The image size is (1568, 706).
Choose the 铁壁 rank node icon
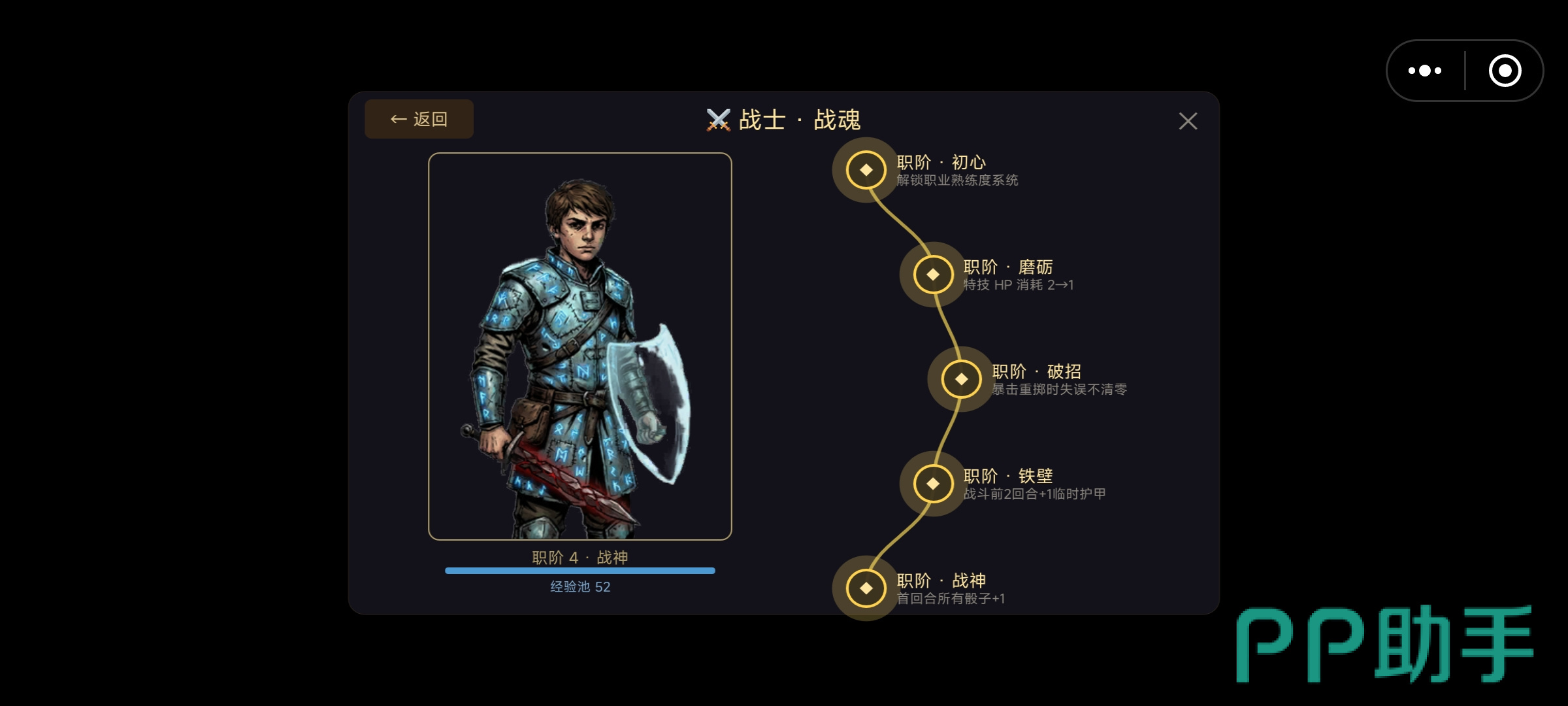pyautogui.click(x=933, y=484)
